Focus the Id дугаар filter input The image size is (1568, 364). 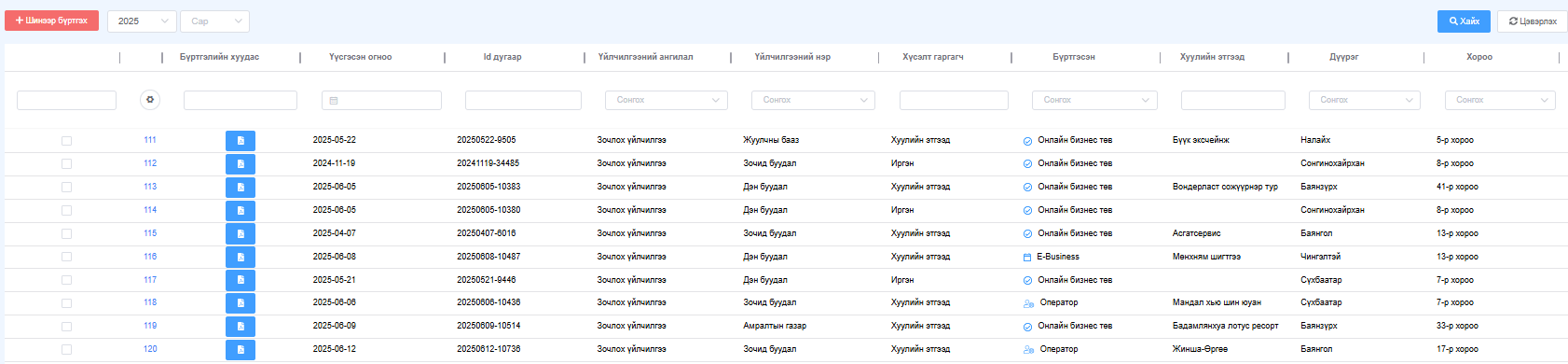tap(523, 100)
